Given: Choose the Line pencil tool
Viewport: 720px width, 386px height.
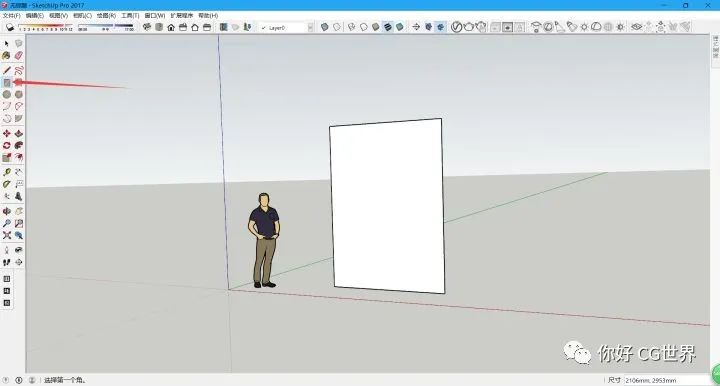Looking at the screenshot, I should [6, 71].
